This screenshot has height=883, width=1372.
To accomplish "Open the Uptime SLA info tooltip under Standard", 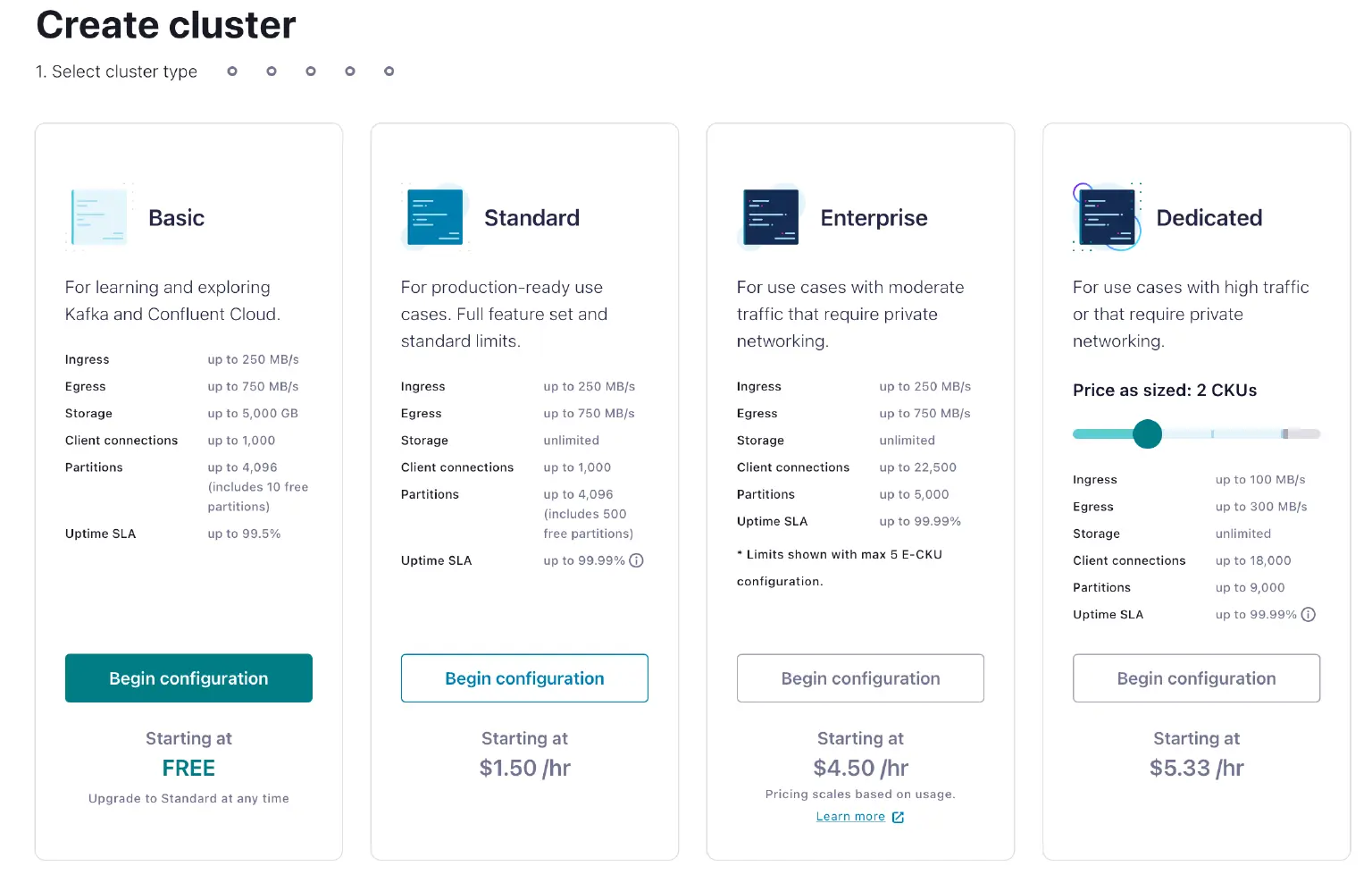I will [x=635, y=560].
